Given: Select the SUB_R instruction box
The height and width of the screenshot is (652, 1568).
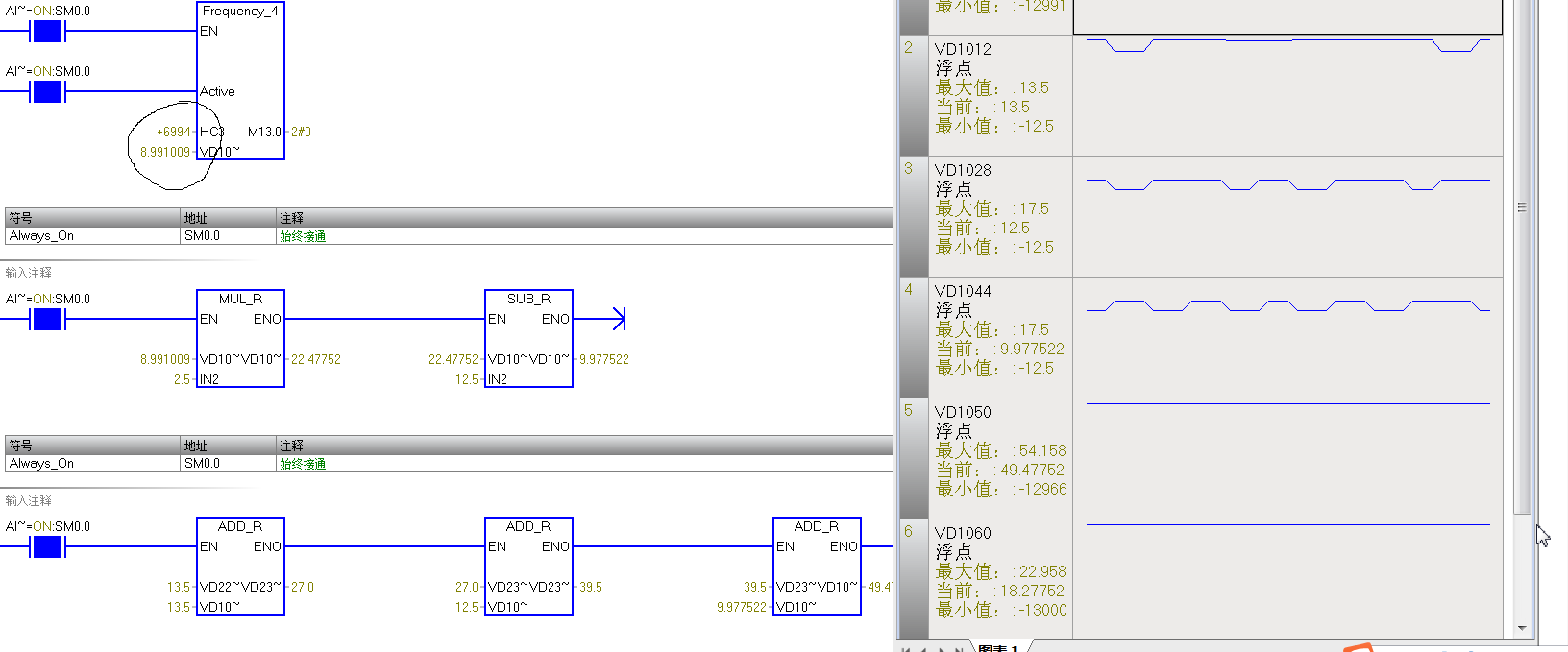Looking at the screenshot, I should [528, 338].
